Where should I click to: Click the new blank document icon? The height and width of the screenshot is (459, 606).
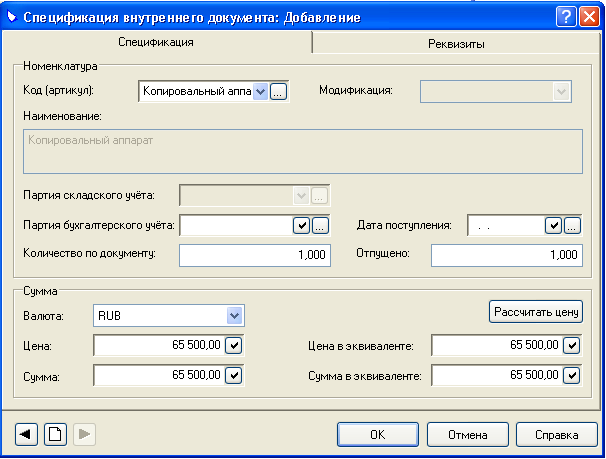click(x=55, y=434)
